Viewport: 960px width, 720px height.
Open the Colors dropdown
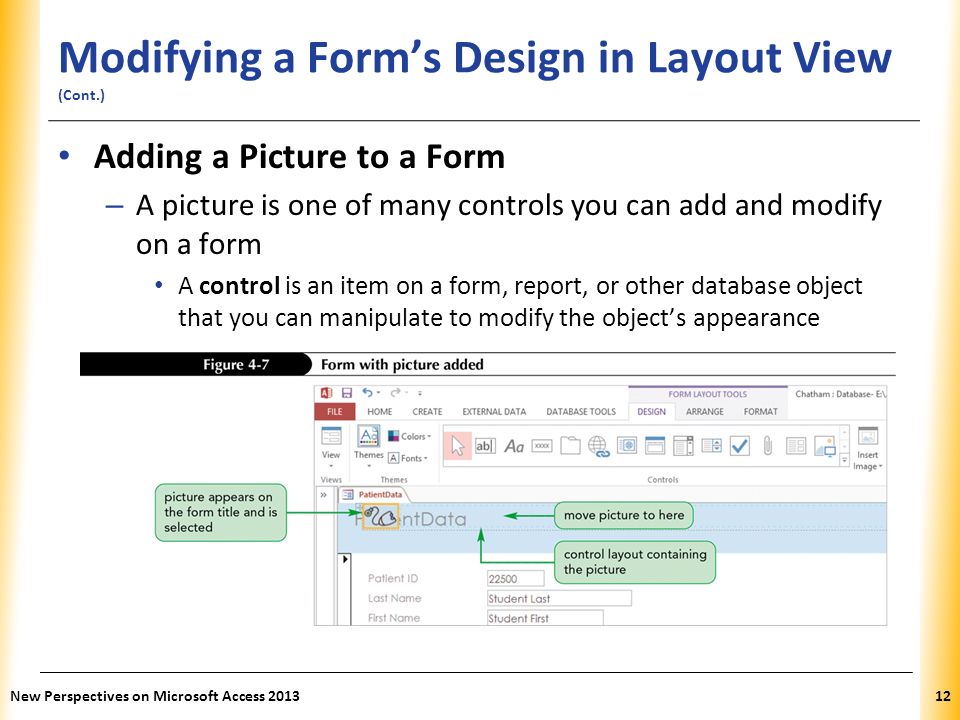tap(410, 436)
